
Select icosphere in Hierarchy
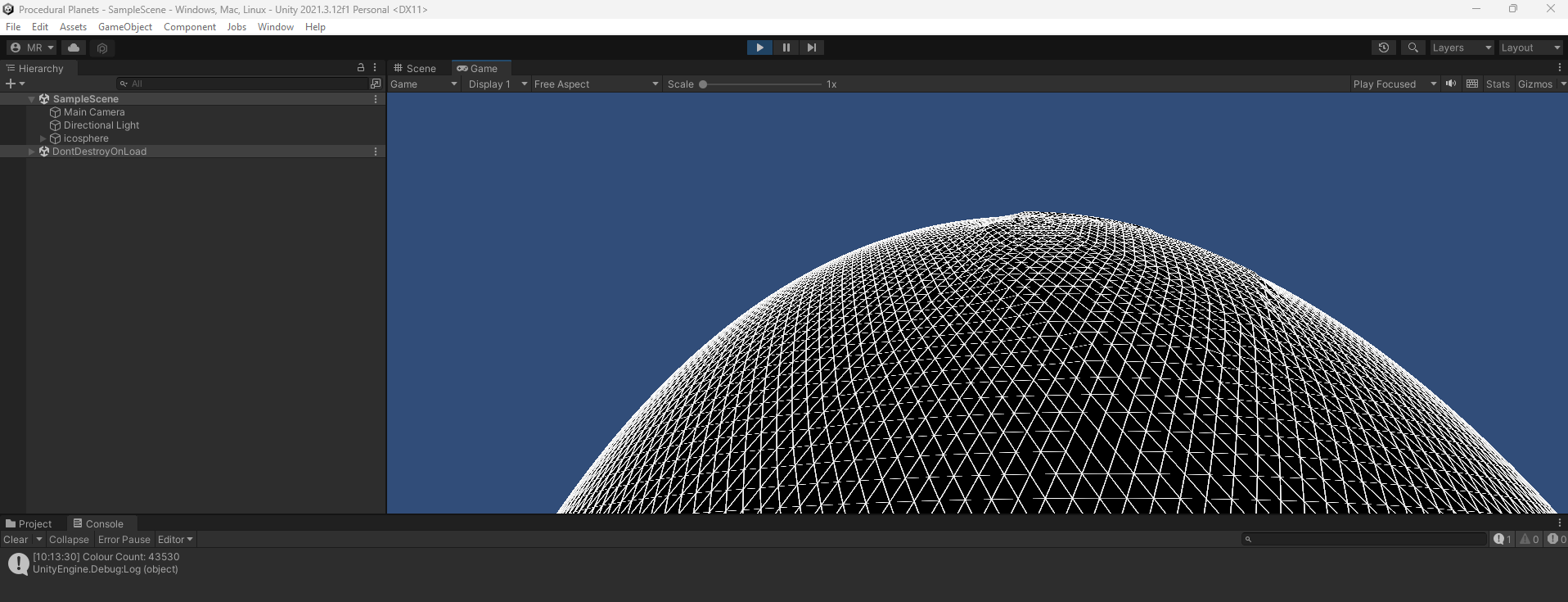point(86,138)
